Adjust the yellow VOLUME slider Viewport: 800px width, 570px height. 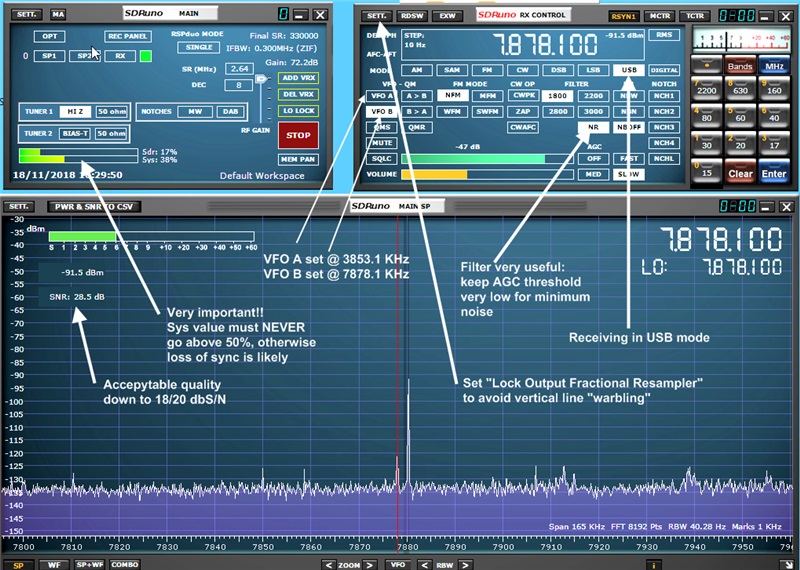tap(487, 175)
